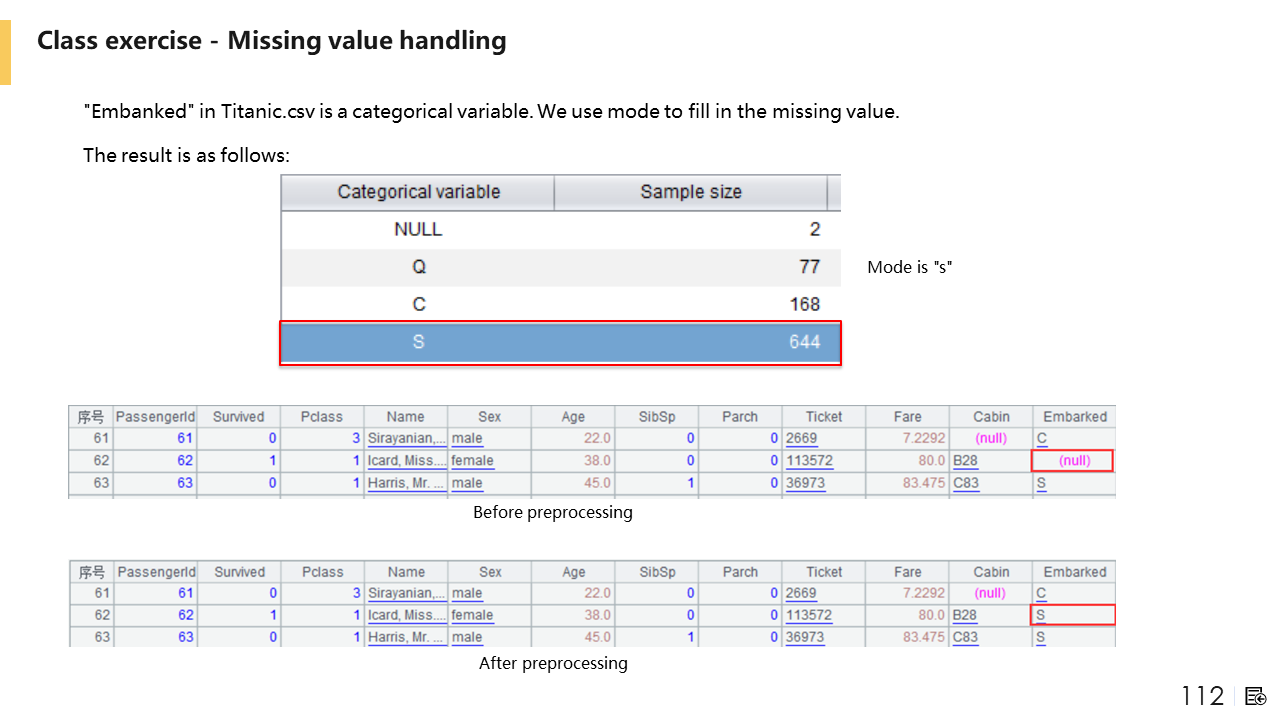Click the "Categorical variable" column header
Viewport: 1280px width, 720px height.
pyautogui.click(x=418, y=192)
